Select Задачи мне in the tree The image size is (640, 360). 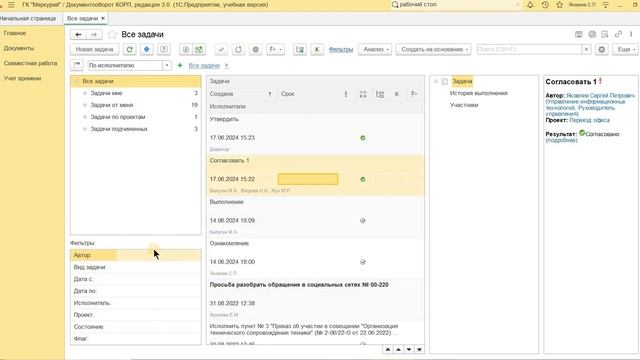107,93
